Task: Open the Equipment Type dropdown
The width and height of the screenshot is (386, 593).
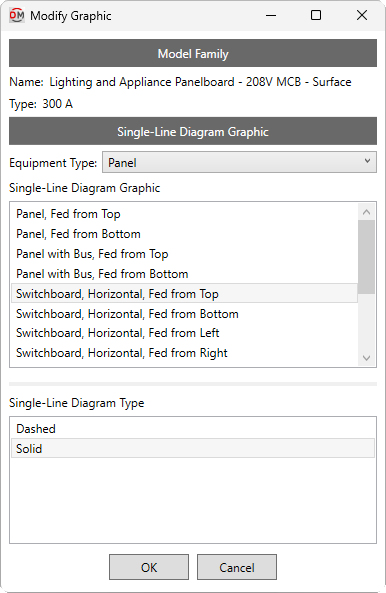Action: pos(239,162)
